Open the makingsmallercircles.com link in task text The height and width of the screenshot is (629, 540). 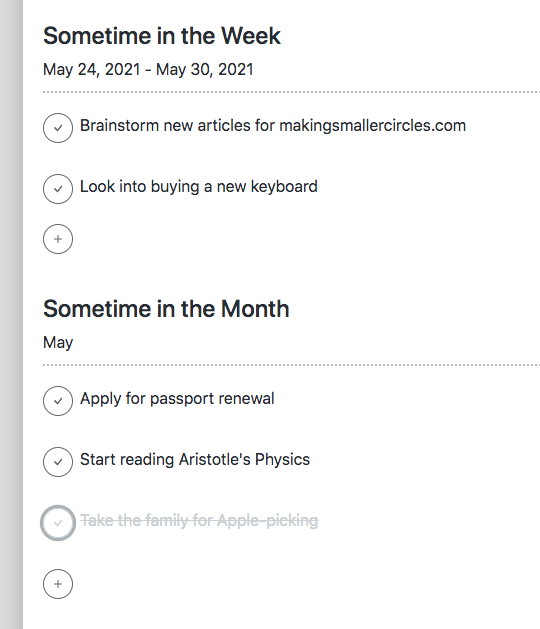click(x=372, y=126)
